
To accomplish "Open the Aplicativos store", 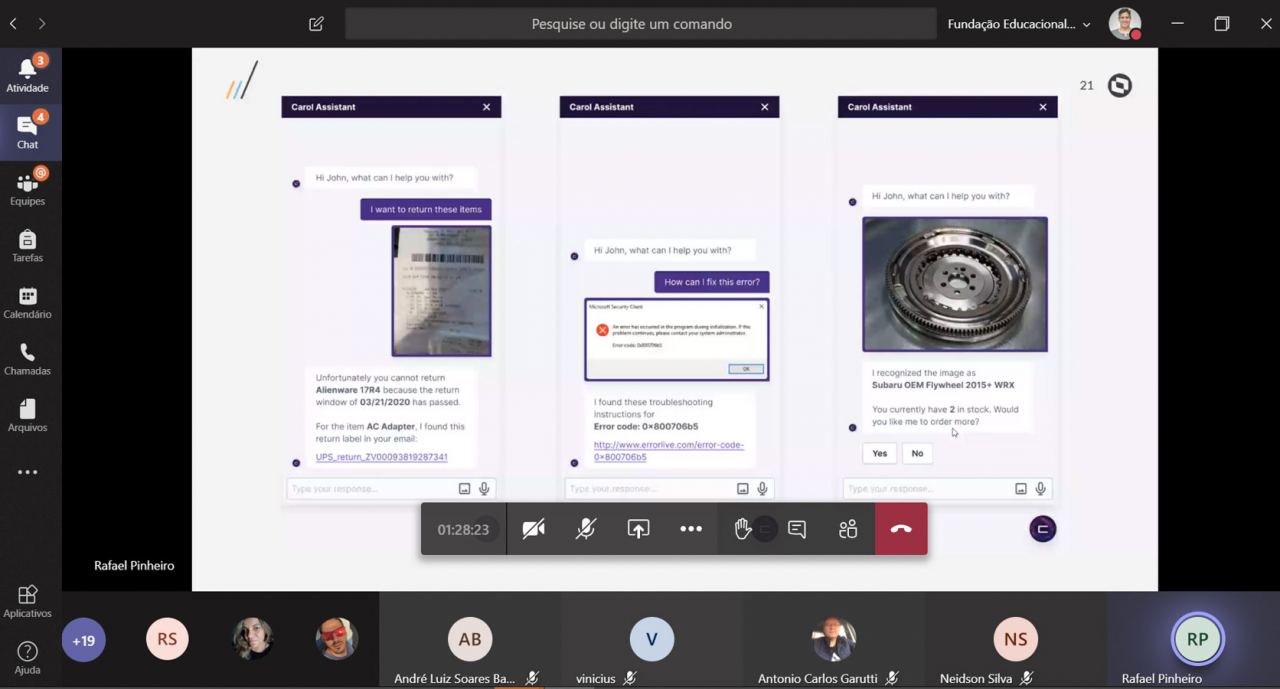I will (x=28, y=601).
